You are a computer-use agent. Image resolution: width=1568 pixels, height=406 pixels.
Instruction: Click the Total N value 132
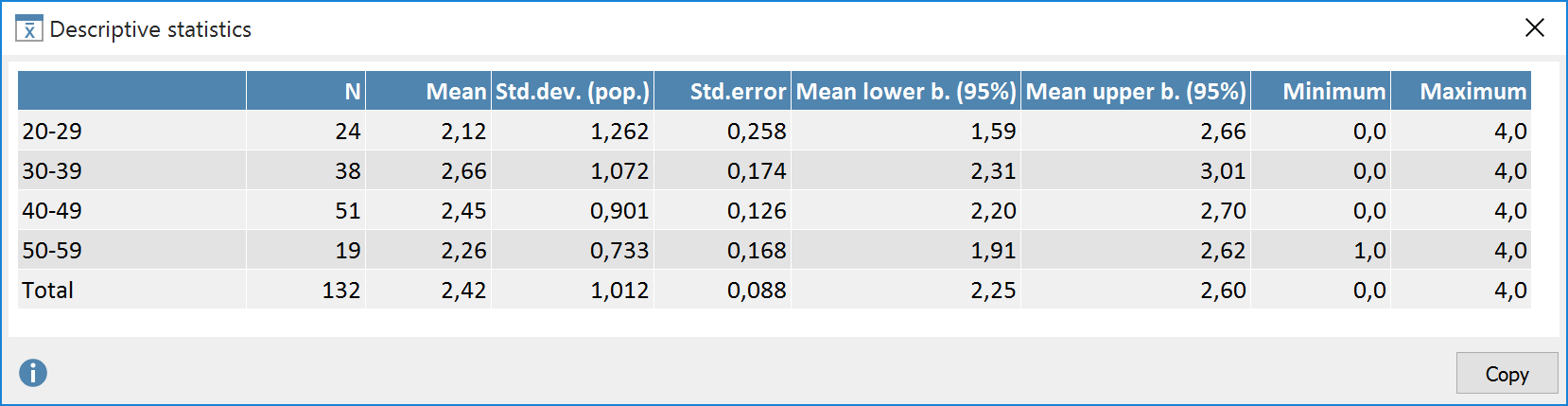point(341,291)
